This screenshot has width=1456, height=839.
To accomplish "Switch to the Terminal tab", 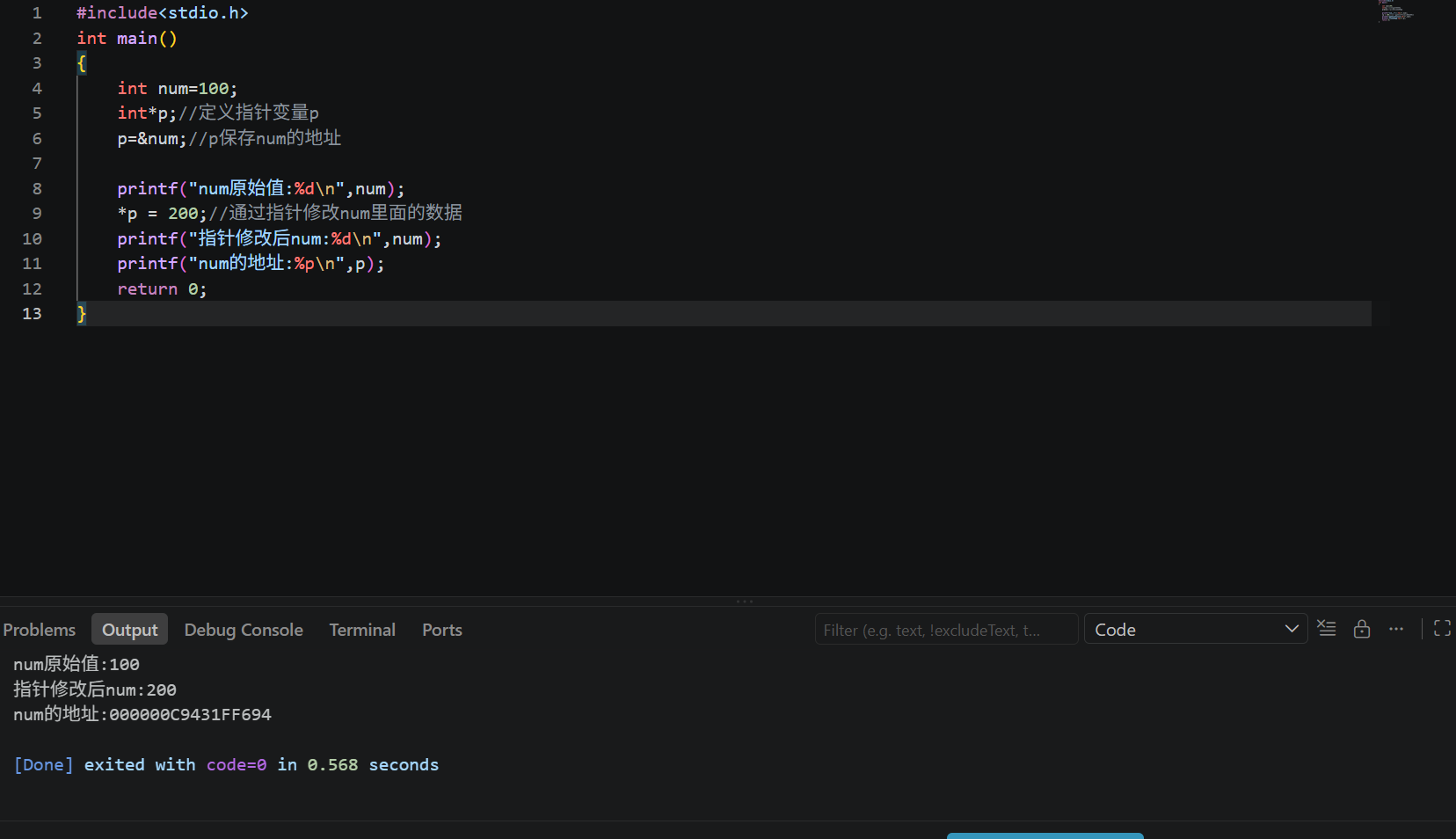I will coord(362,630).
